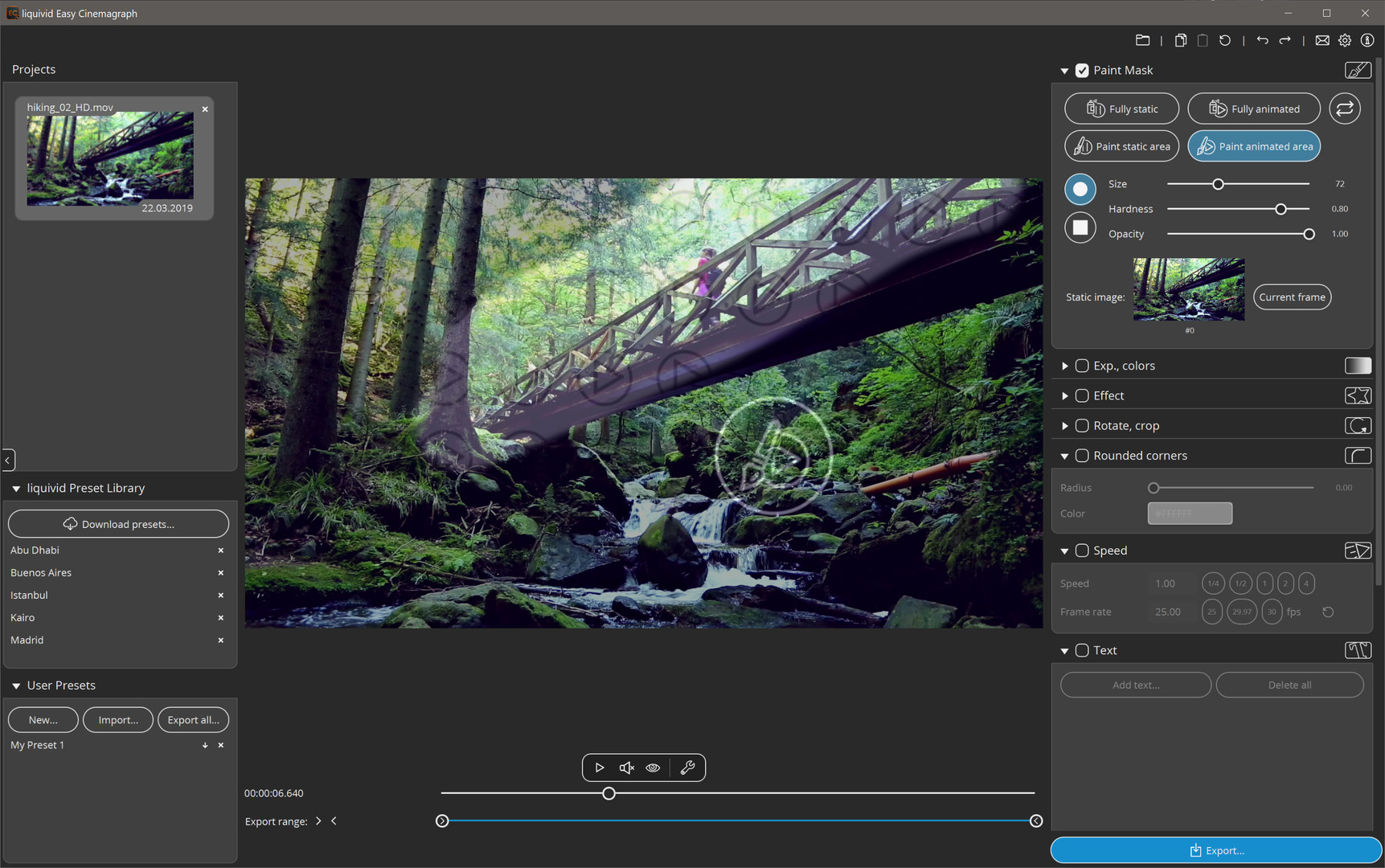This screenshot has height=868, width=1385.
Task: Click the redo arrow icon
Action: 1285,40
